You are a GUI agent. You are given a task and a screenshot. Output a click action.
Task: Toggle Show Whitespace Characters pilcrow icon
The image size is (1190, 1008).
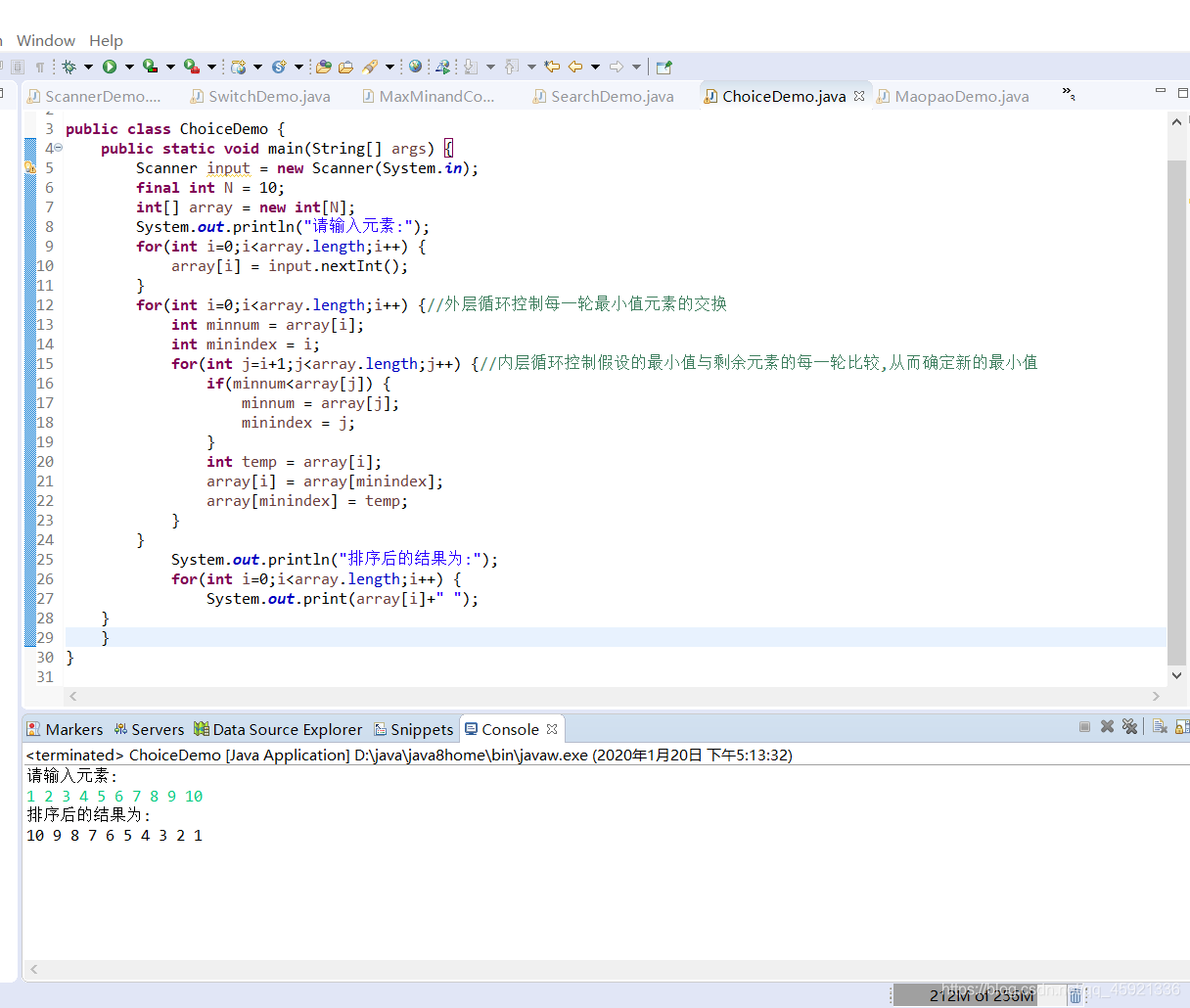(x=40, y=67)
